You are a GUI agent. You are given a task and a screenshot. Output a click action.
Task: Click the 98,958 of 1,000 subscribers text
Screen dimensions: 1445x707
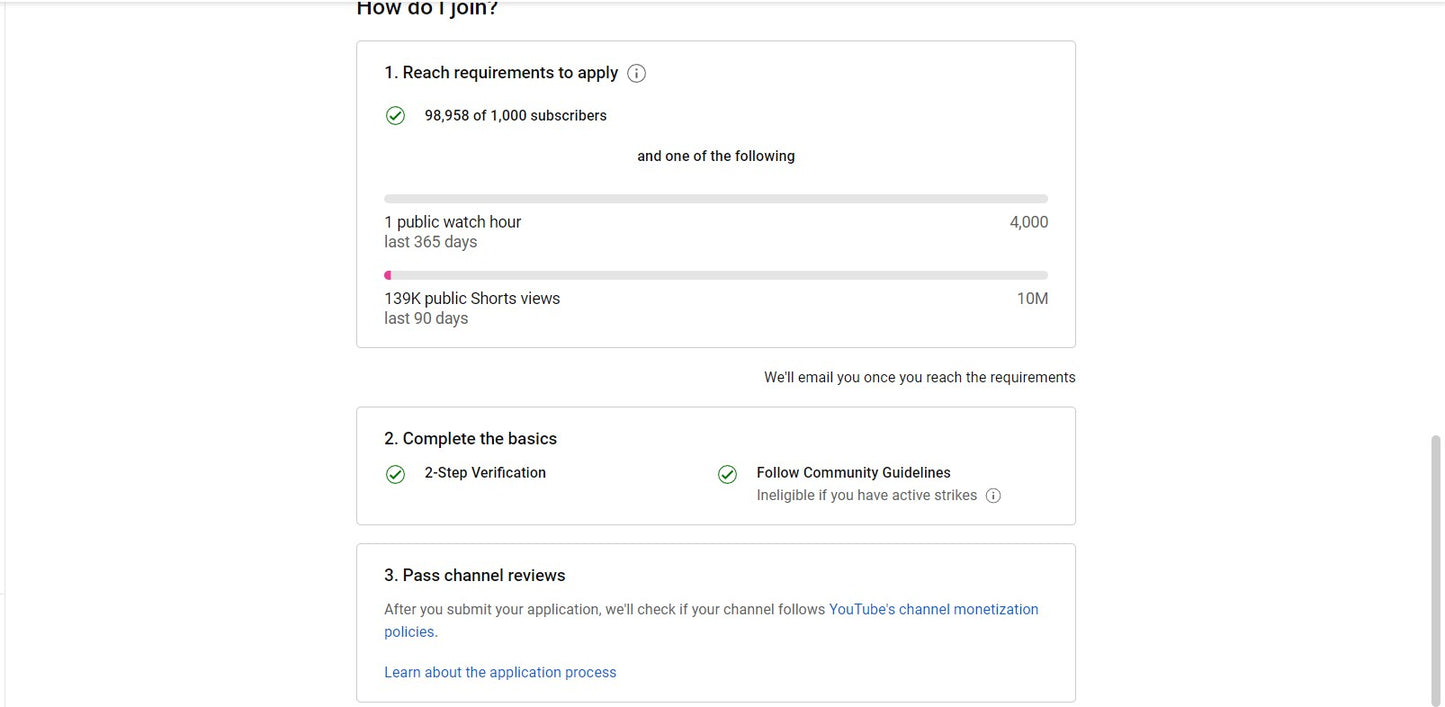pyautogui.click(x=515, y=116)
